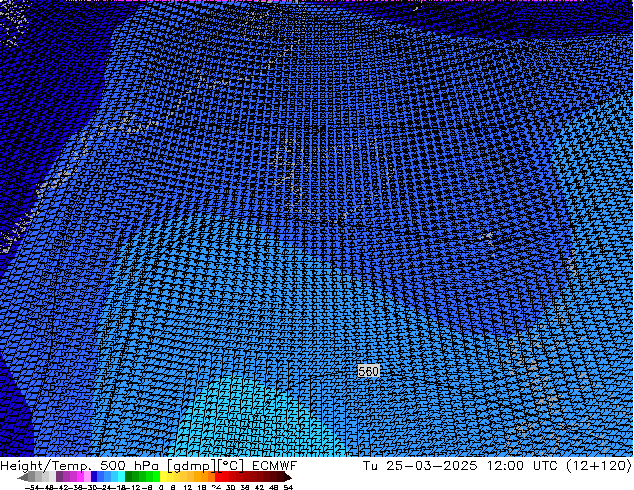Click the '30' legend scale value
The image size is (634, 490).
pyautogui.click(x=230, y=487)
